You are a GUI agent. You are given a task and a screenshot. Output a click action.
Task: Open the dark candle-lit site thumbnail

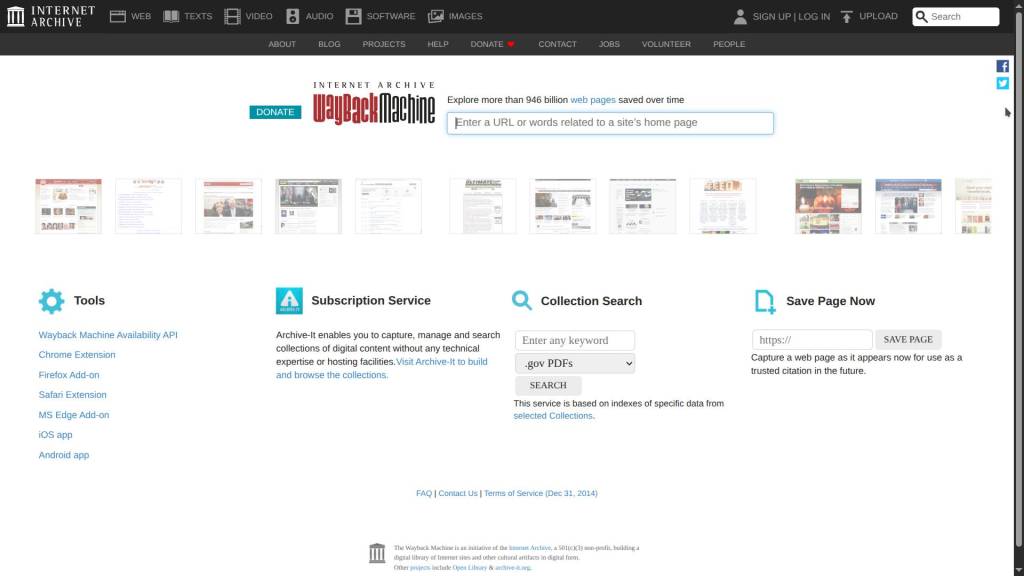[828, 206]
